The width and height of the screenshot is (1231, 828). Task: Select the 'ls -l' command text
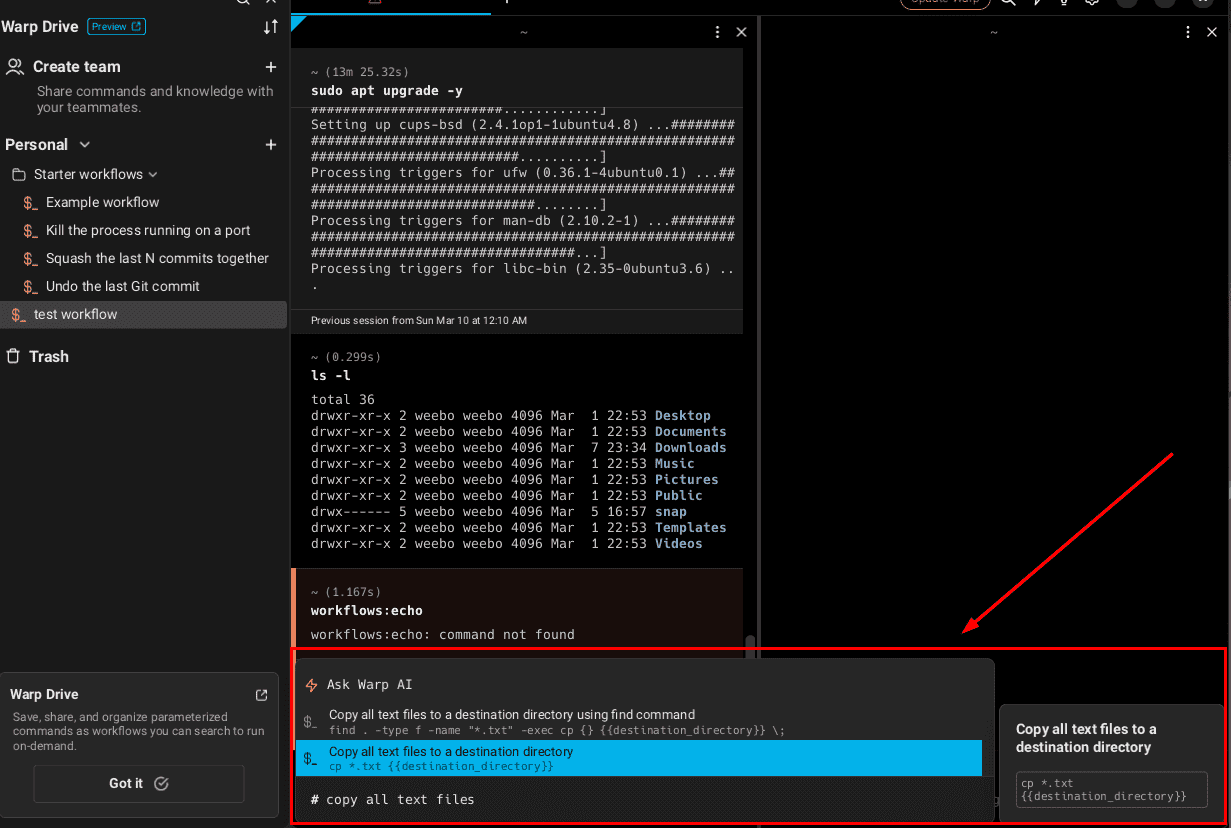click(x=331, y=375)
